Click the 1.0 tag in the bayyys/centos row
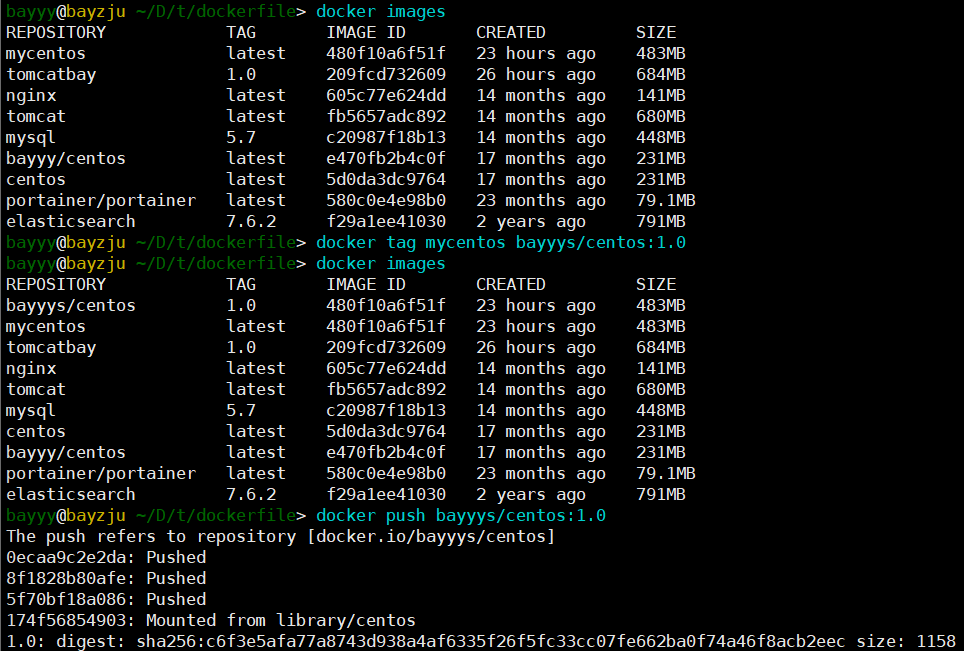 [x=241, y=306]
